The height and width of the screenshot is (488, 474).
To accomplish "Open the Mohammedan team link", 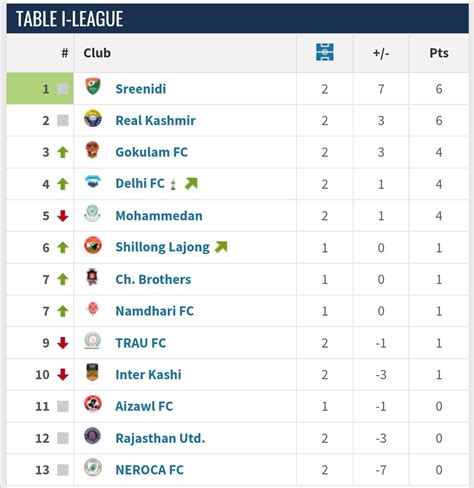I will [x=159, y=216].
